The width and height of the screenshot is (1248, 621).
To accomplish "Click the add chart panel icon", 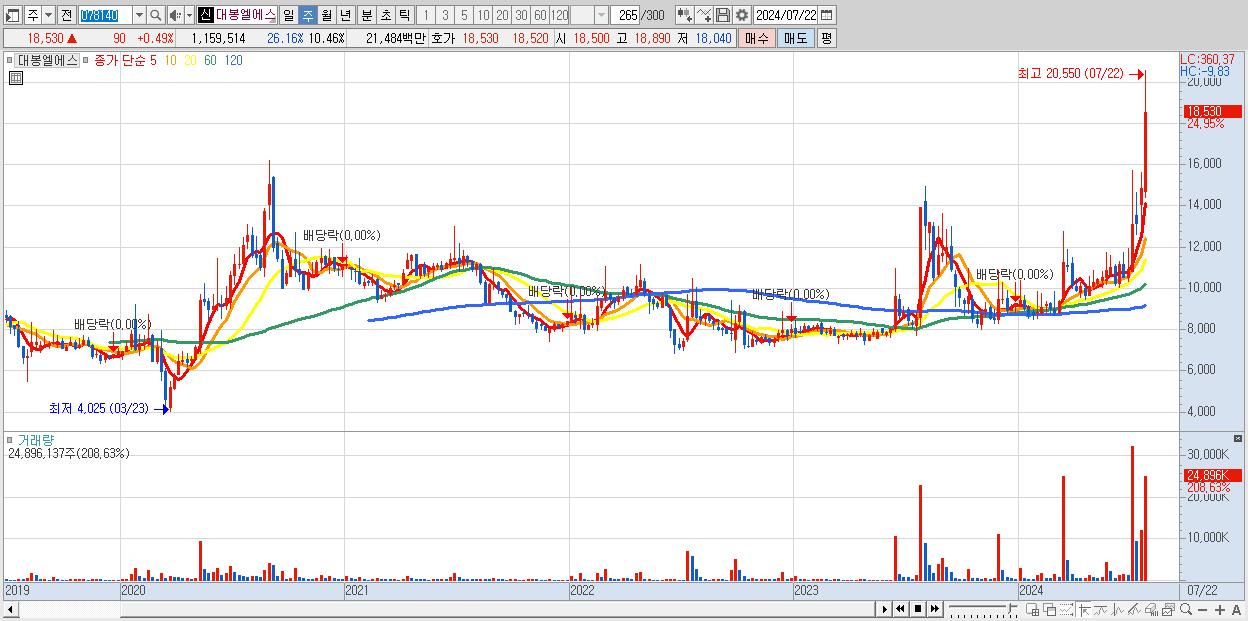I will (x=1033, y=609).
